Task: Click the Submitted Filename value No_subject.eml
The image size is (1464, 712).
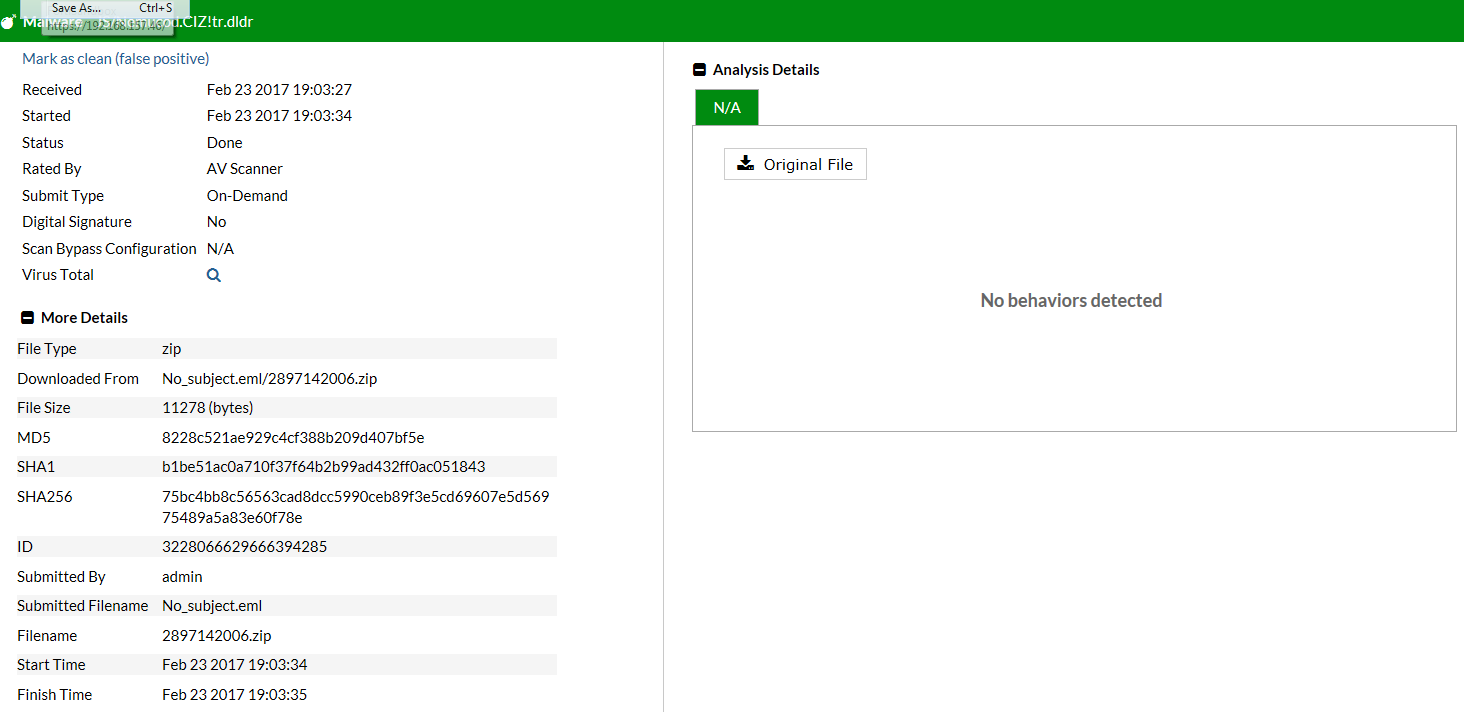Action: point(212,606)
